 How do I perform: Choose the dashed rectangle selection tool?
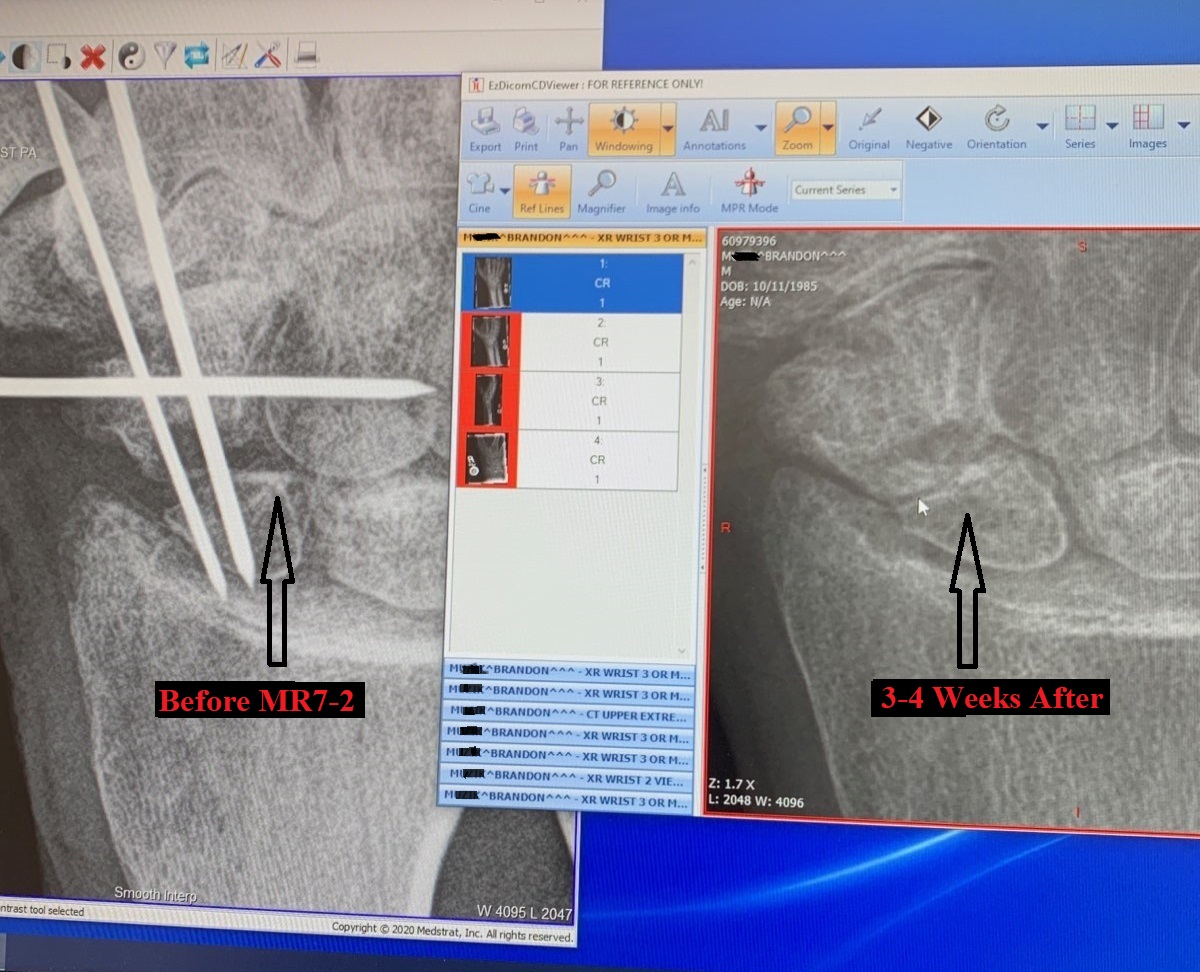pyautogui.click(x=58, y=56)
